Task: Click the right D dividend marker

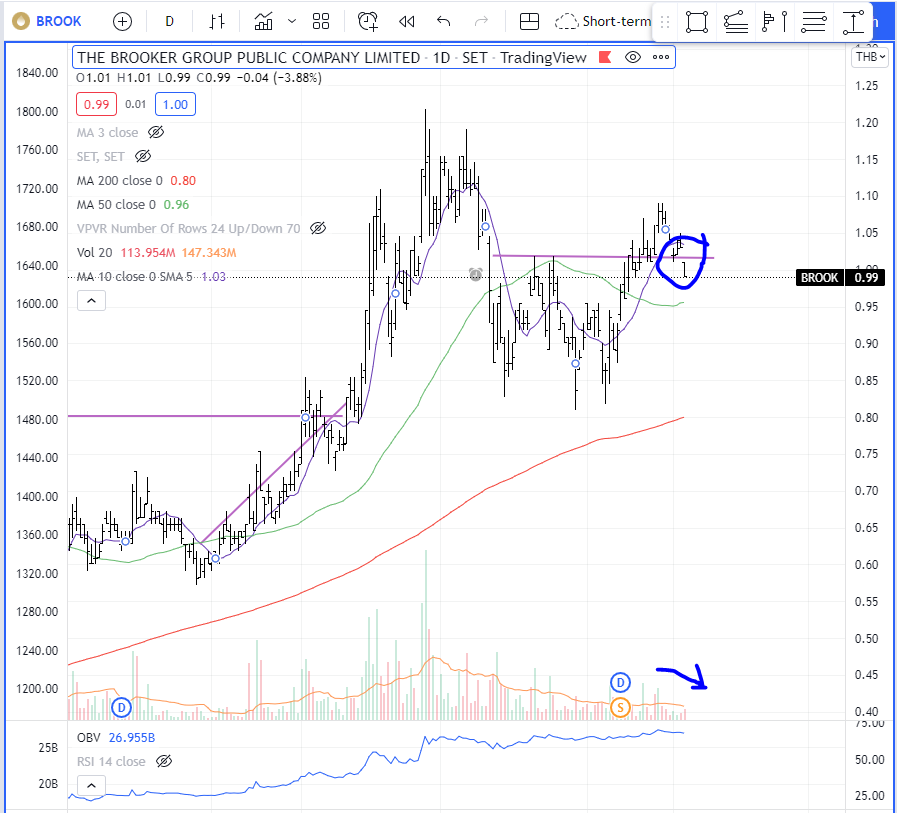Action: click(x=621, y=683)
